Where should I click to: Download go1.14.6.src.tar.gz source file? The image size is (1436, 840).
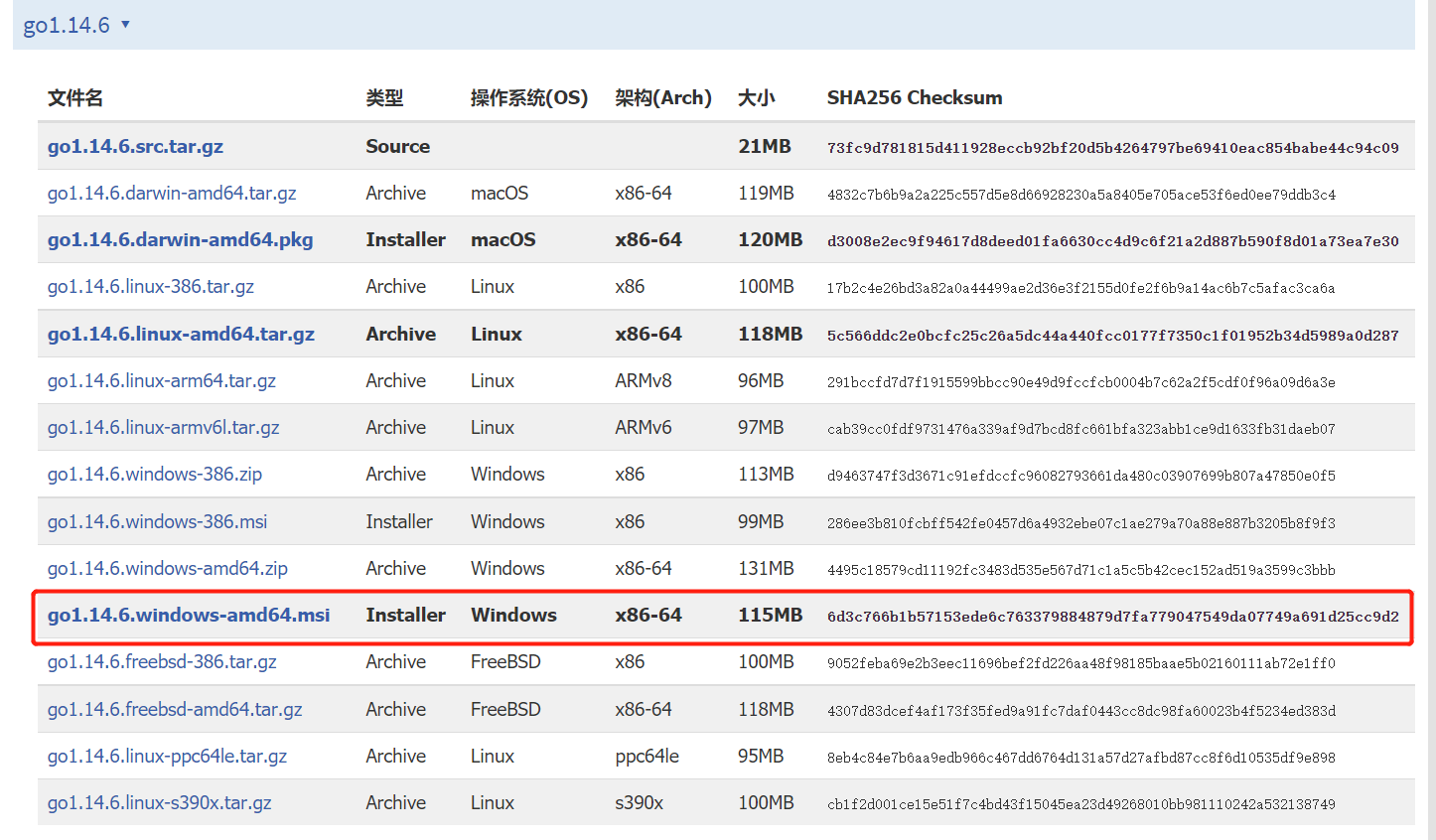[x=135, y=146]
